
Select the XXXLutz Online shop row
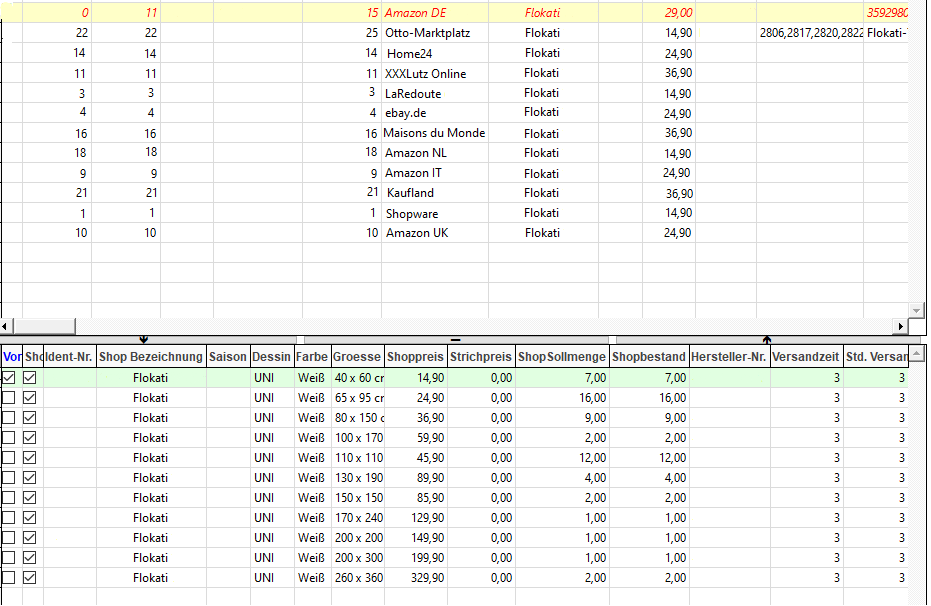(454, 74)
